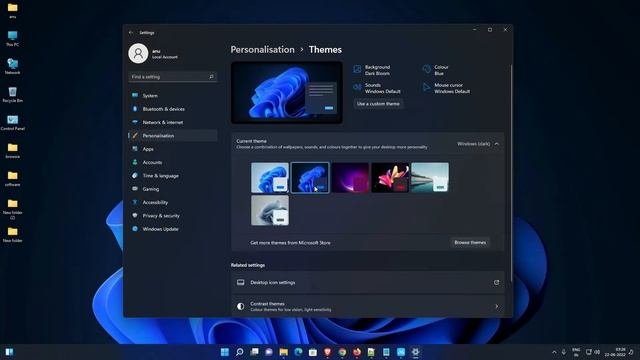Open taskbar Search magnifier
Viewport: 640px width, 360px height.
pyautogui.click(x=240, y=352)
